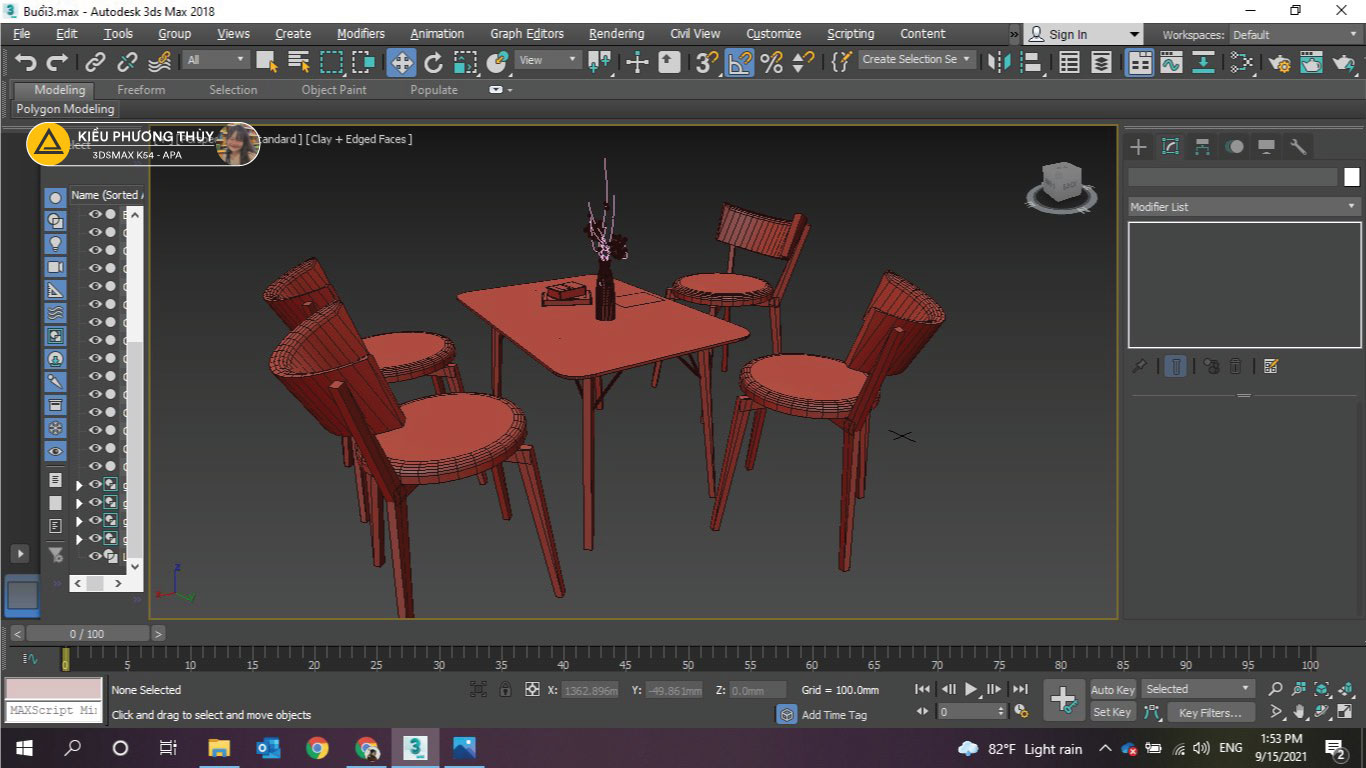Click the object color swatch in command panel
This screenshot has width=1366, height=768.
coord(1351,177)
